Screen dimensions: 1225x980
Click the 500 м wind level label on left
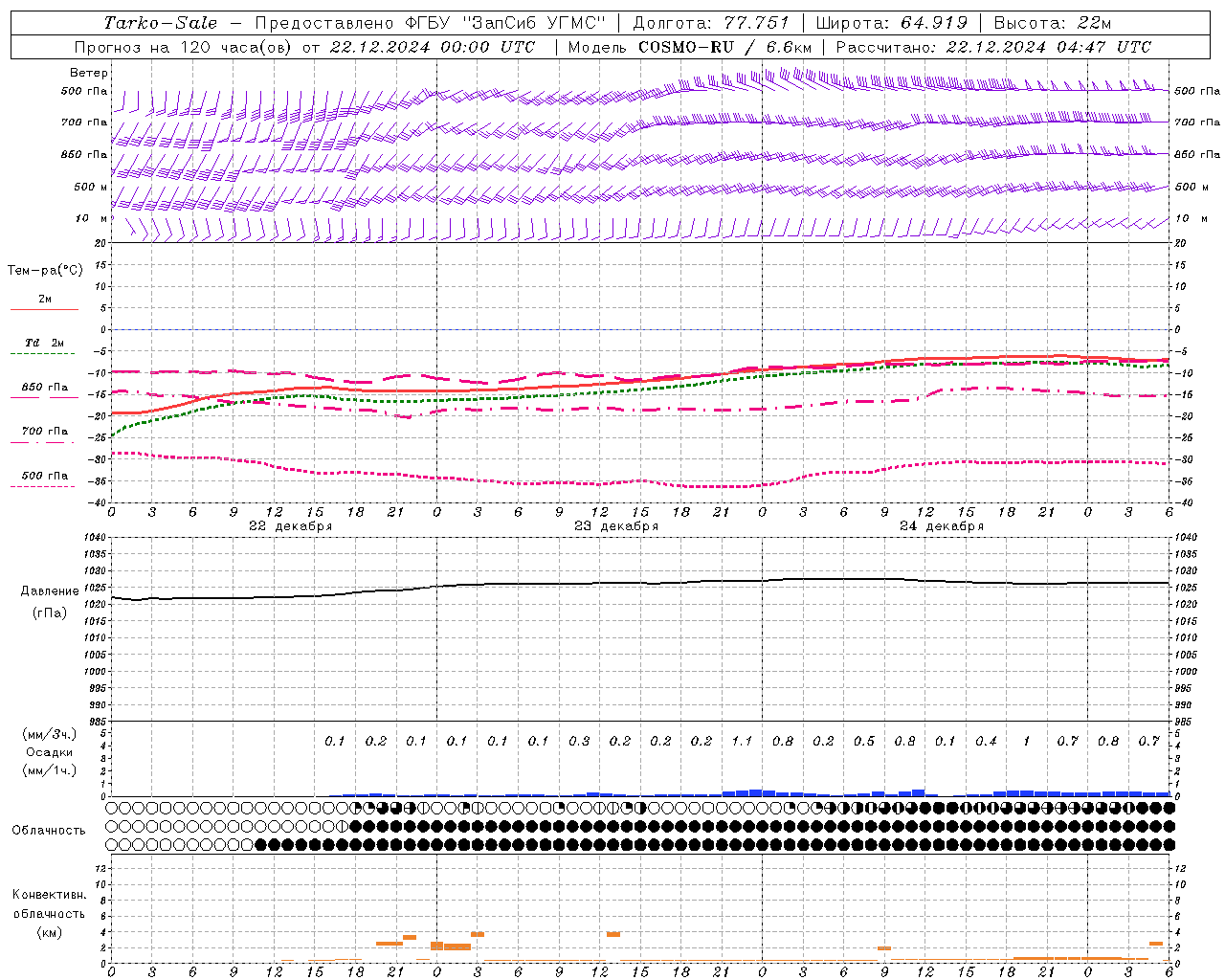coord(91,187)
